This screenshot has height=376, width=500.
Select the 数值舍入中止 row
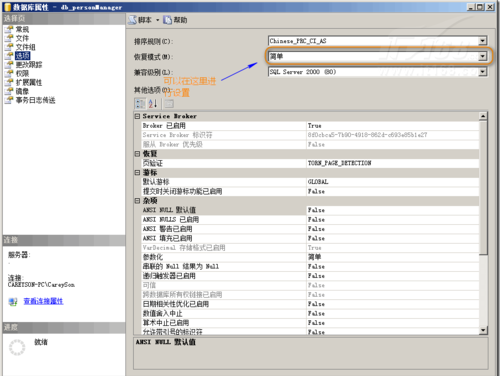coord(310,313)
